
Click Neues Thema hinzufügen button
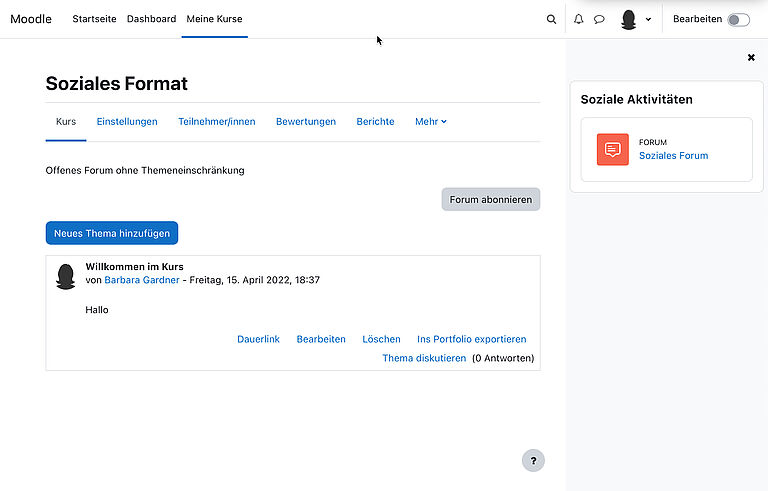tap(112, 233)
